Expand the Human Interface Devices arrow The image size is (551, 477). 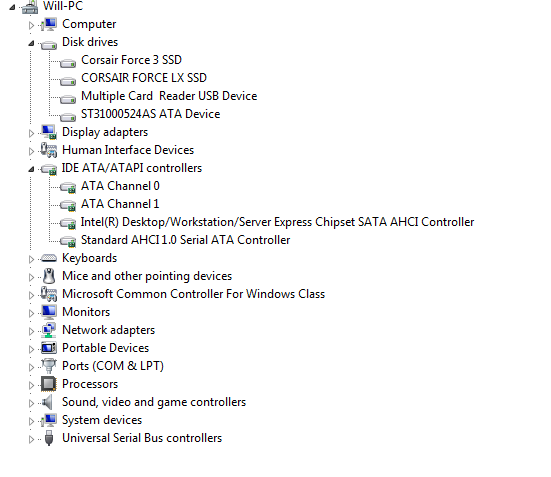[31, 151]
